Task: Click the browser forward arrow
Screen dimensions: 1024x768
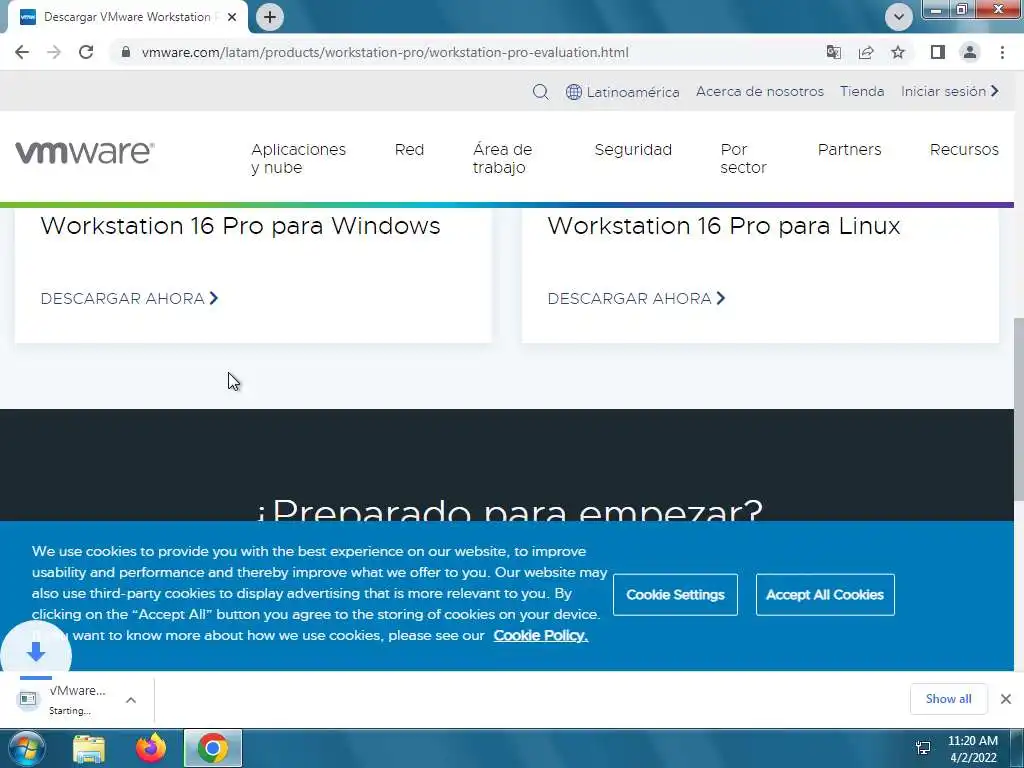Action: 54,52
